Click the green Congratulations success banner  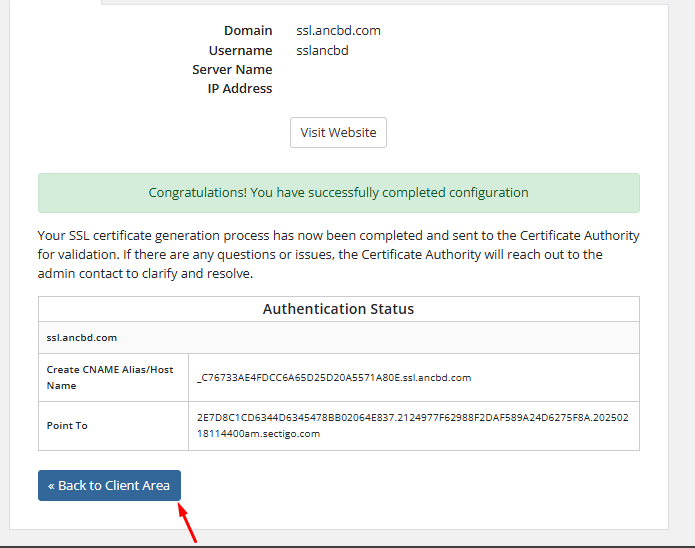[338, 192]
